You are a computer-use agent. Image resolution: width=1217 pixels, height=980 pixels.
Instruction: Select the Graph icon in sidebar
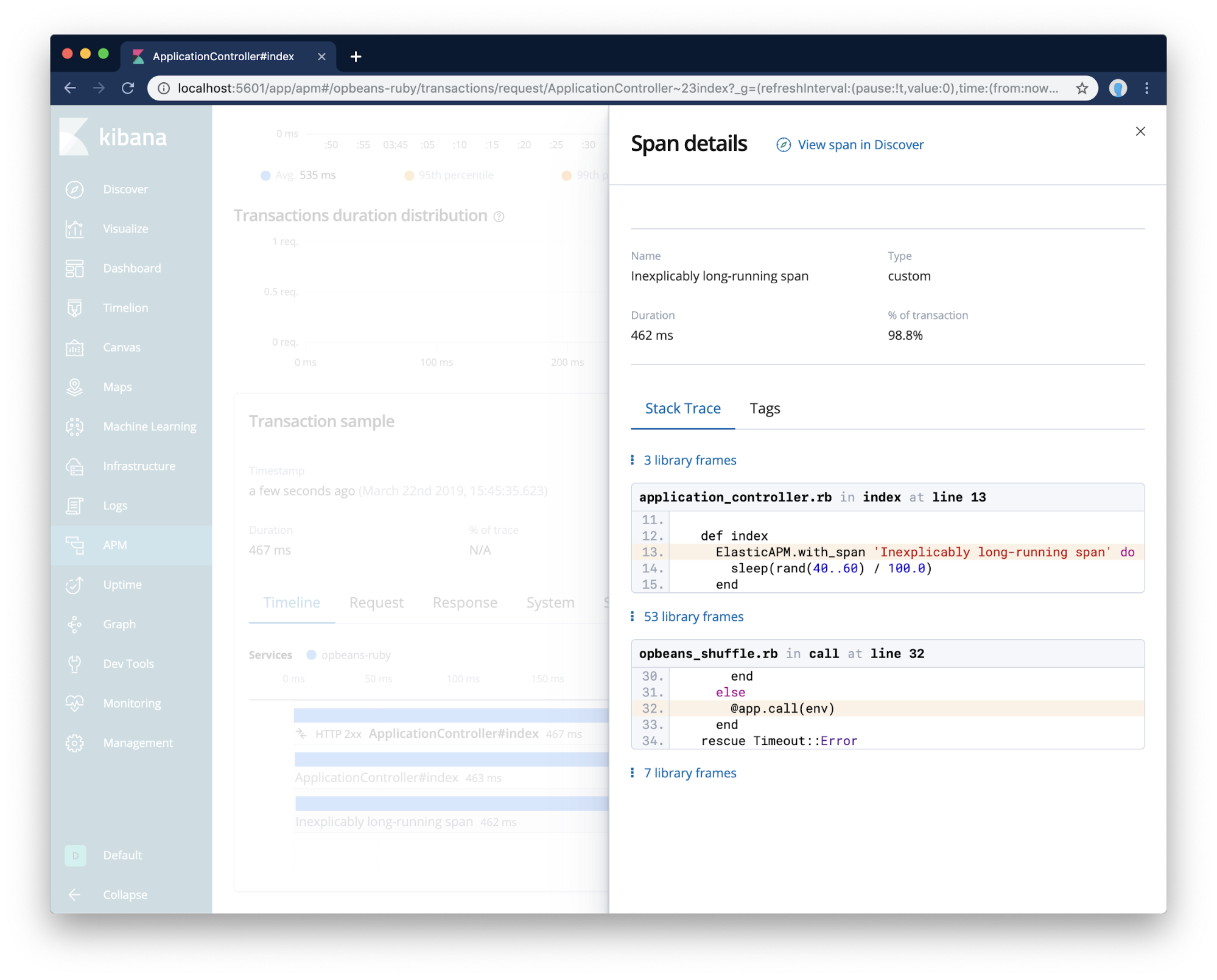point(78,624)
